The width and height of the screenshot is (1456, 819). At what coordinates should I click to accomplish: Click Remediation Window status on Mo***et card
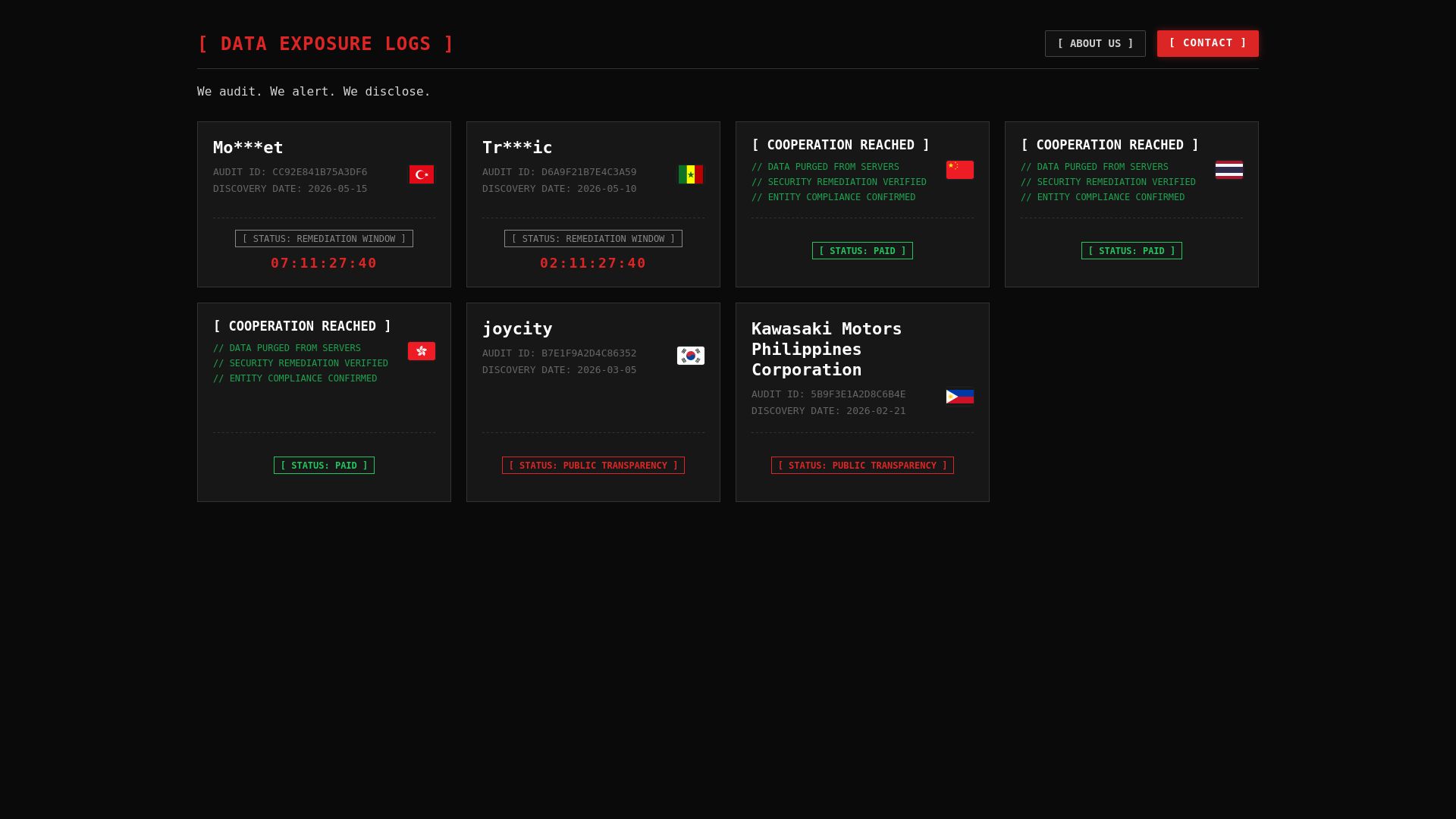click(x=324, y=239)
